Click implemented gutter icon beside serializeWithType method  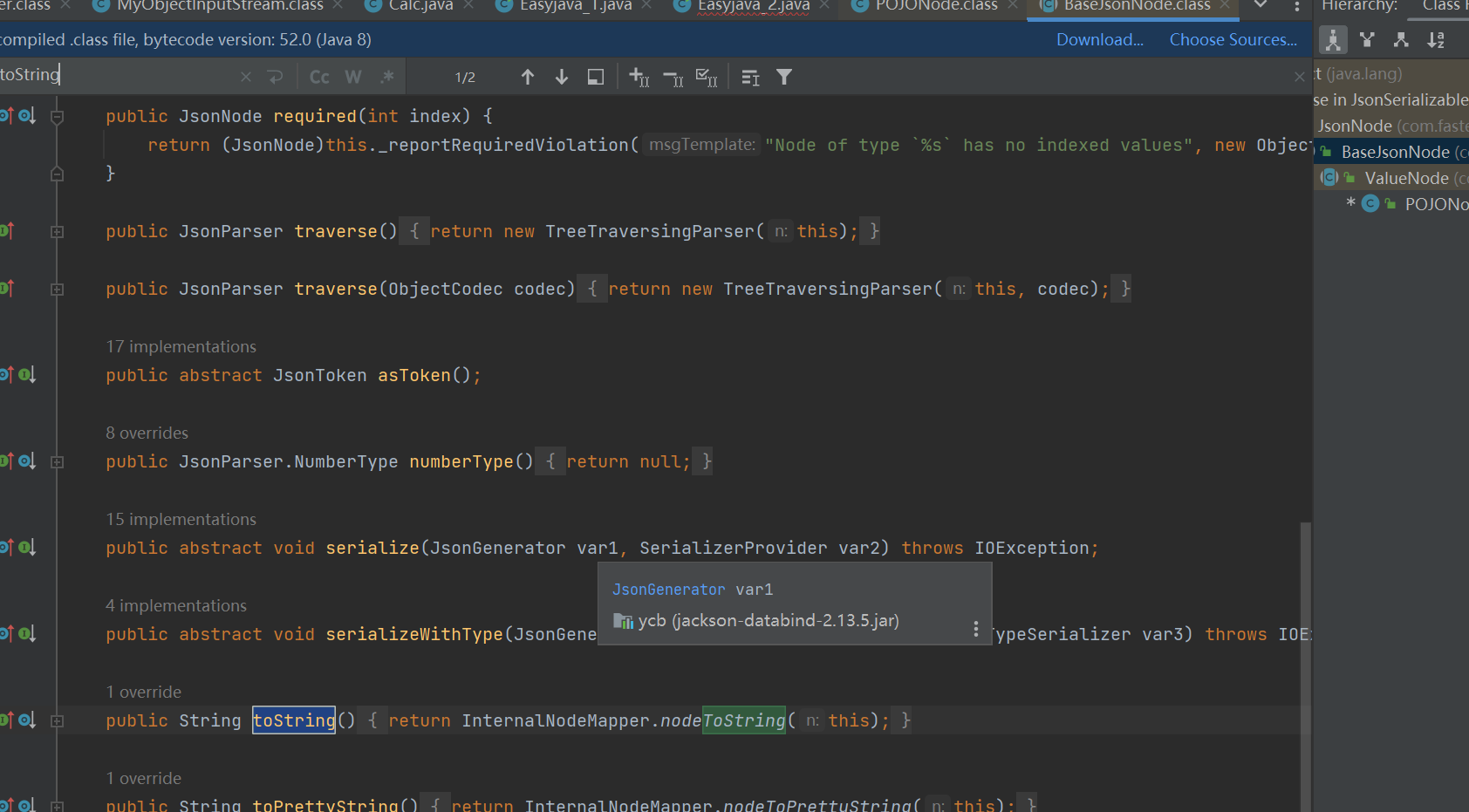pos(27,633)
